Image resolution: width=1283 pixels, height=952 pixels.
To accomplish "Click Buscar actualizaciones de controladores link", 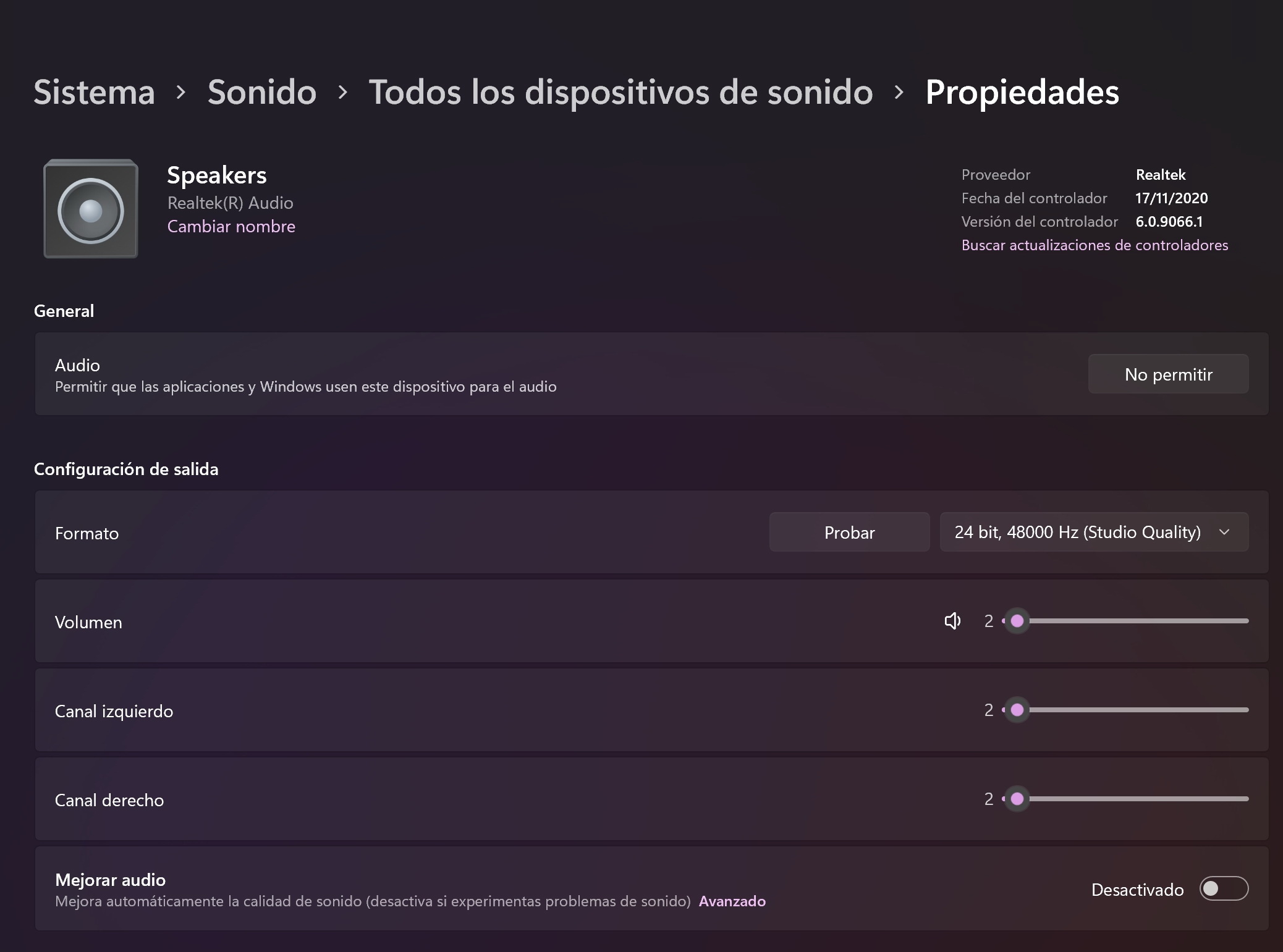I will tap(1095, 245).
